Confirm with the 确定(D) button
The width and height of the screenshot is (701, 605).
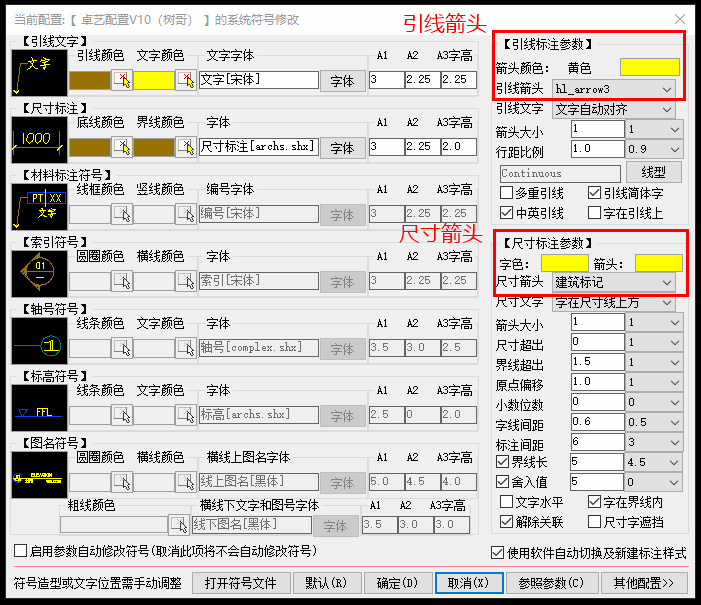coord(397,583)
